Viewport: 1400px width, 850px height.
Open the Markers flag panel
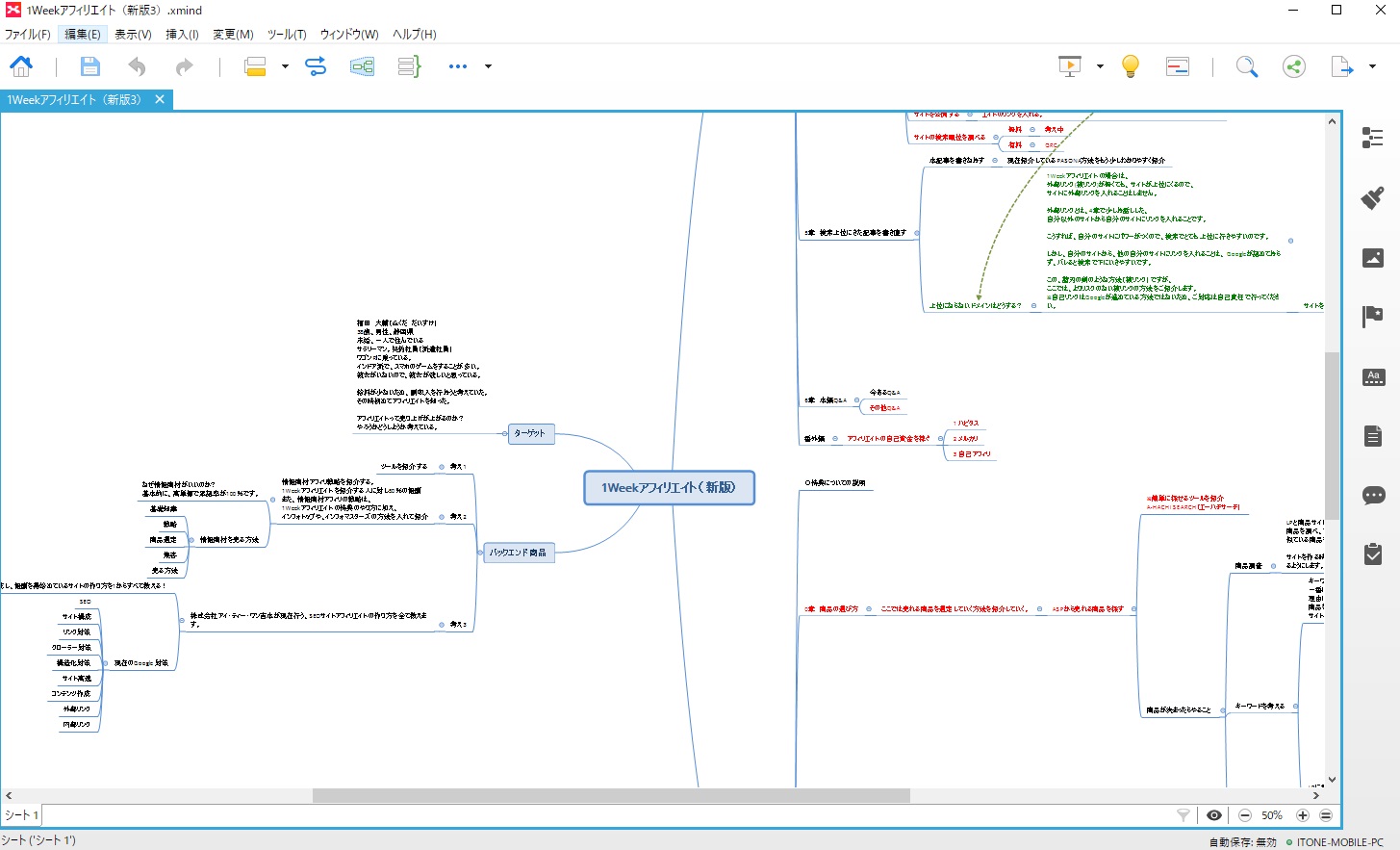click(x=1373, y=317)
